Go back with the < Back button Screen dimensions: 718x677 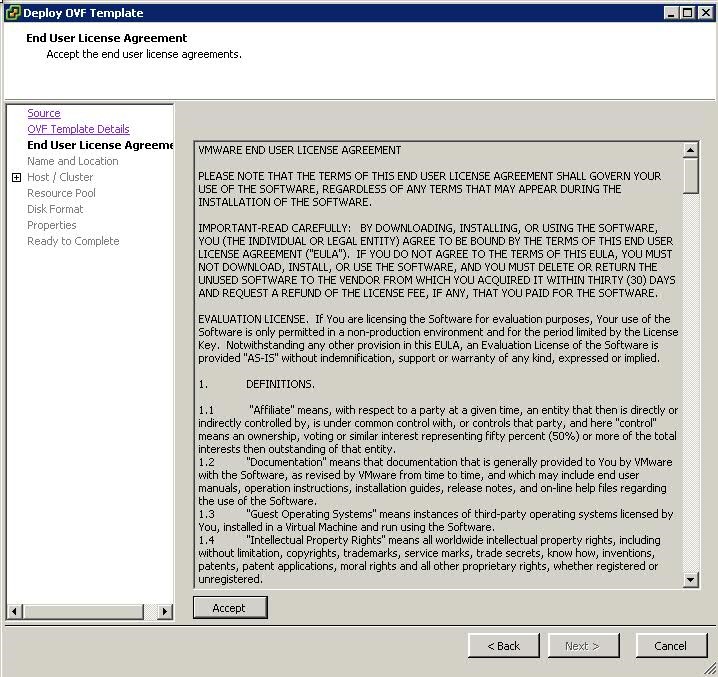point(504,646)
